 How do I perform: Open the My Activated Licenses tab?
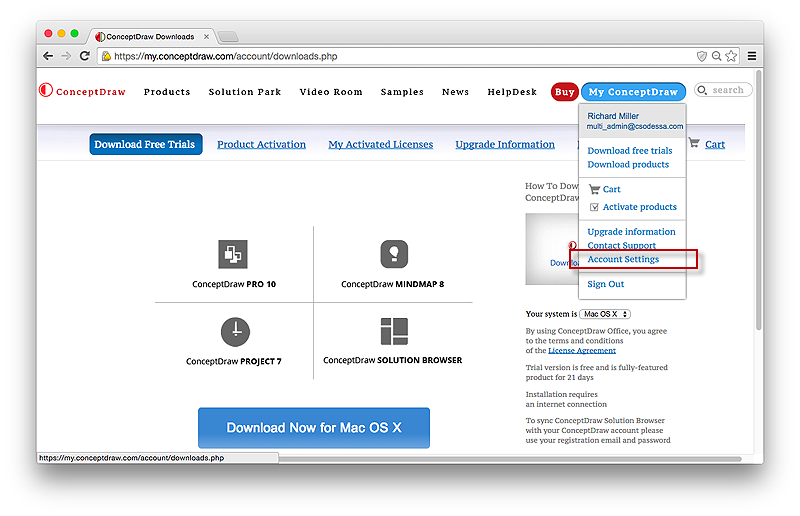[381, 144]
